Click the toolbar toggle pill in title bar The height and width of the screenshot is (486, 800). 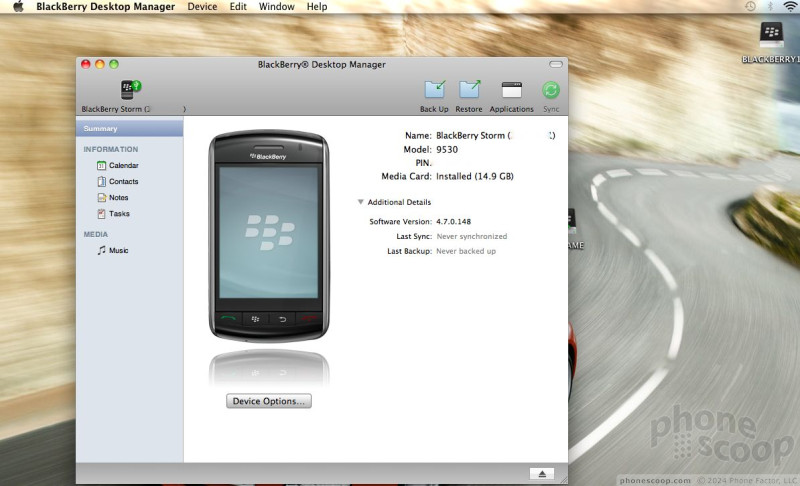click(x=556, y=64)
